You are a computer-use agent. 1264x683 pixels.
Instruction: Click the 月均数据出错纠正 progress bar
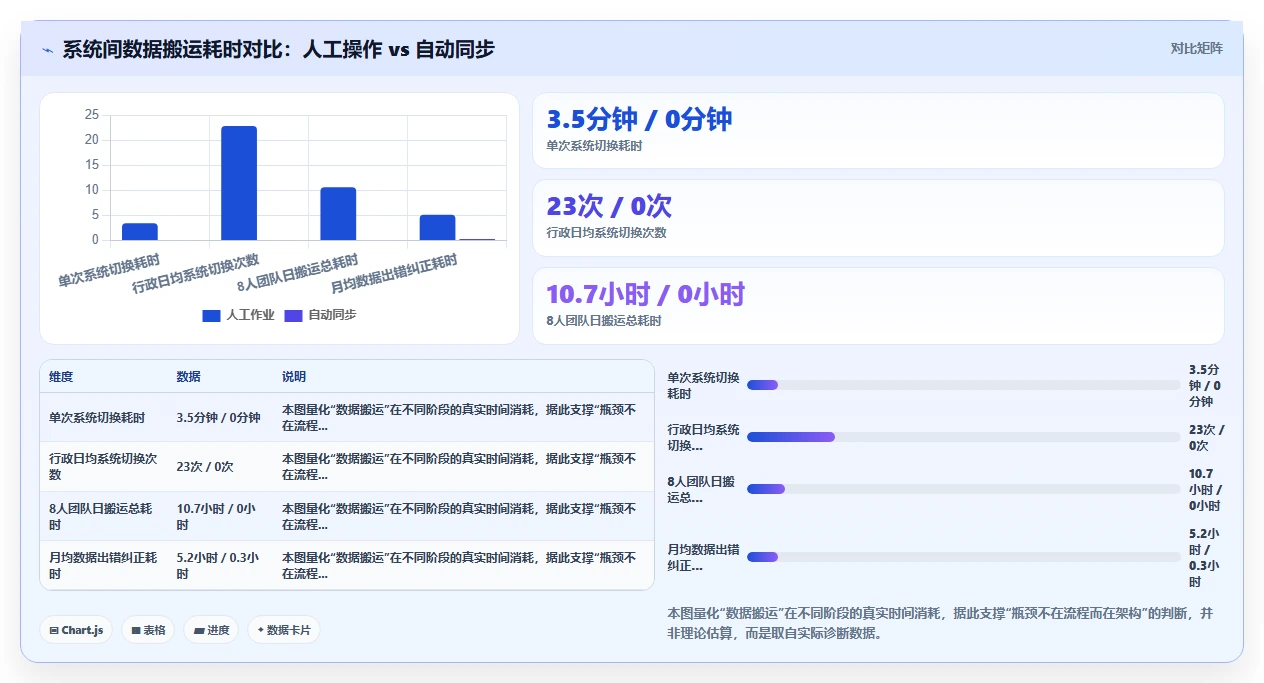[x=963, y=557]
